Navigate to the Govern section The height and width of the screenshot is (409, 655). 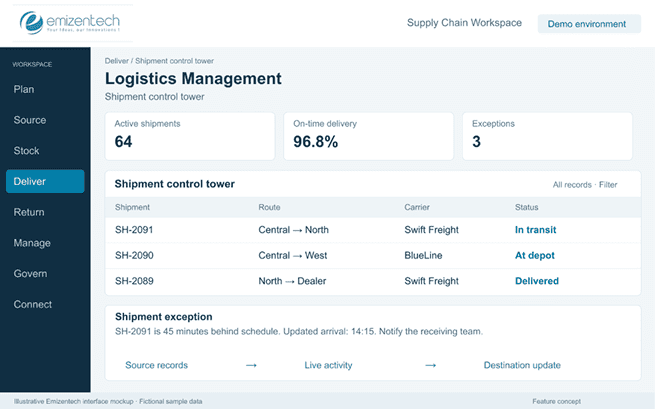click(x=30, y=274)
